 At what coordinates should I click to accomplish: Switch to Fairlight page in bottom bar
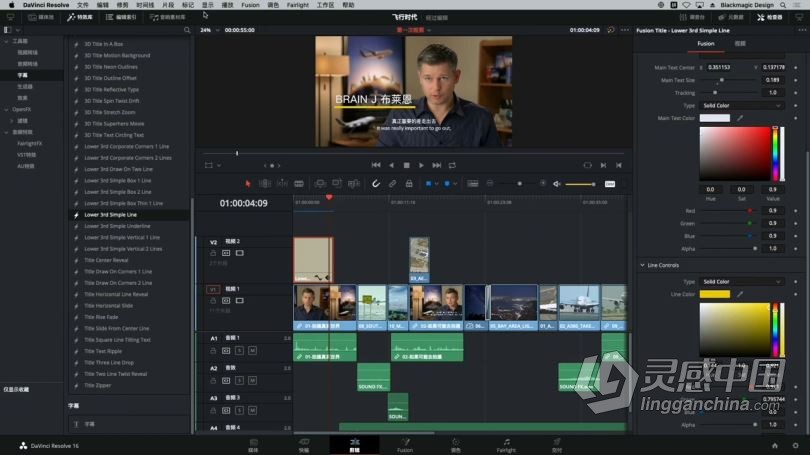coord(506,445)
